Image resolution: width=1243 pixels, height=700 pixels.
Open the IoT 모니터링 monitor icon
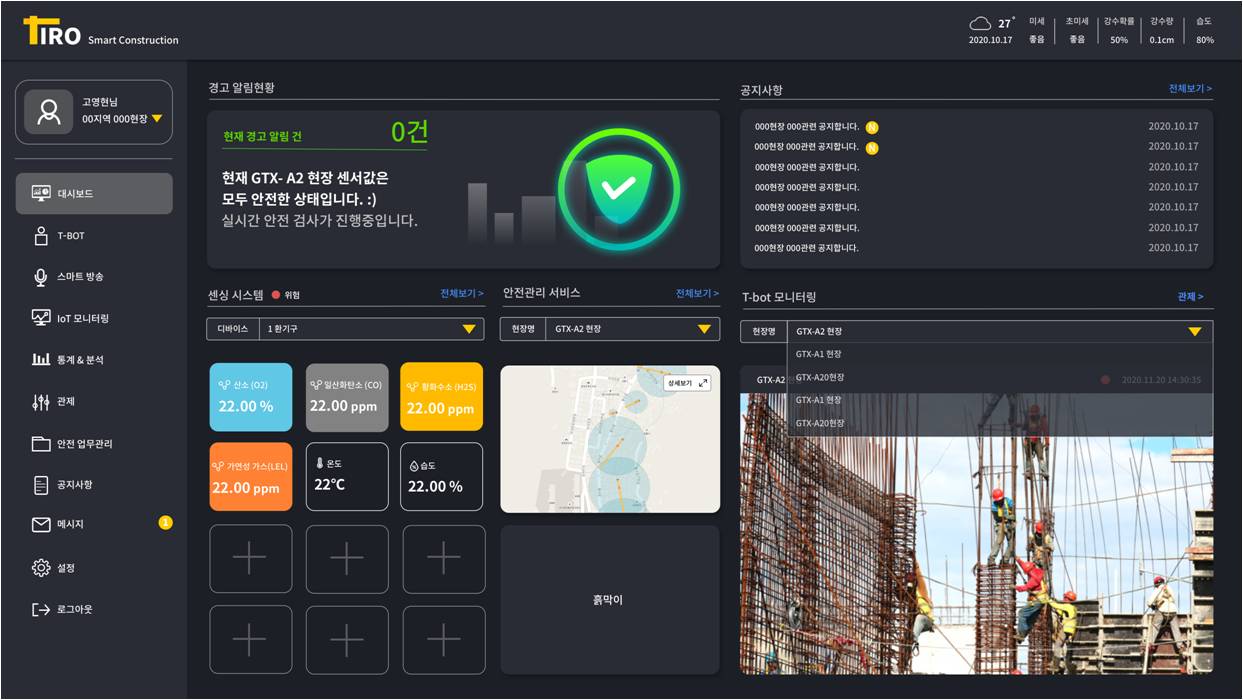click(x=41, y=318)
